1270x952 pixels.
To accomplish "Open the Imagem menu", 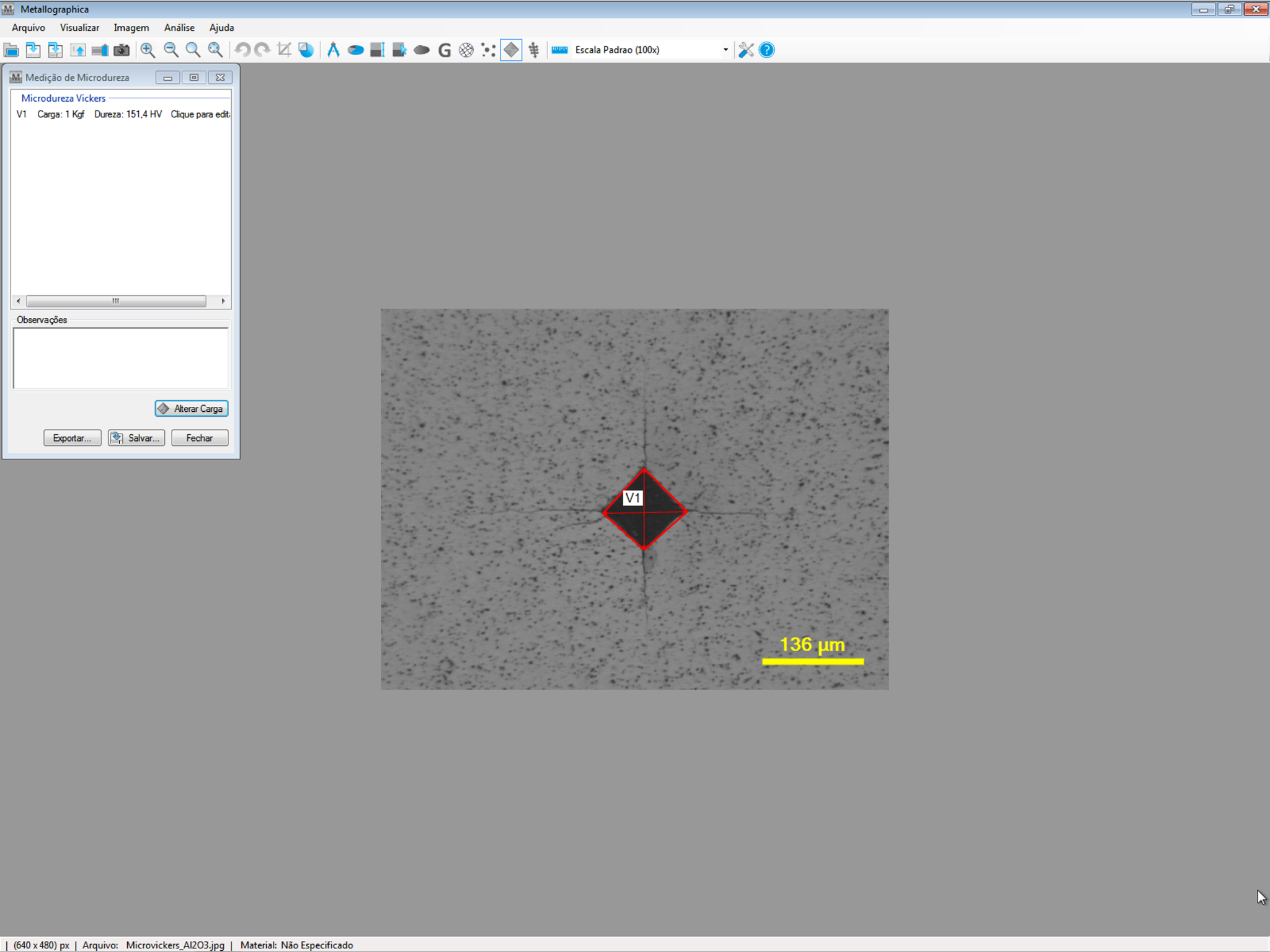I will point(131,28).
